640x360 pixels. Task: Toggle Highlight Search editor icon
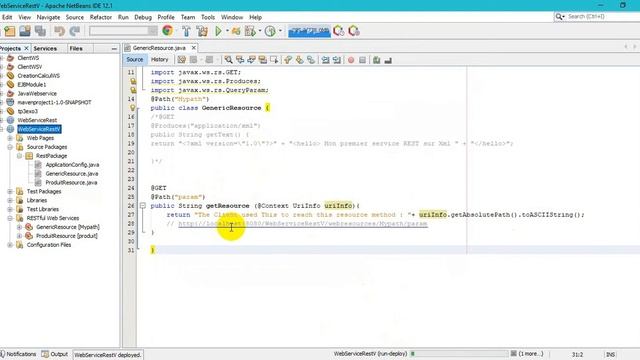click(263, 60)
